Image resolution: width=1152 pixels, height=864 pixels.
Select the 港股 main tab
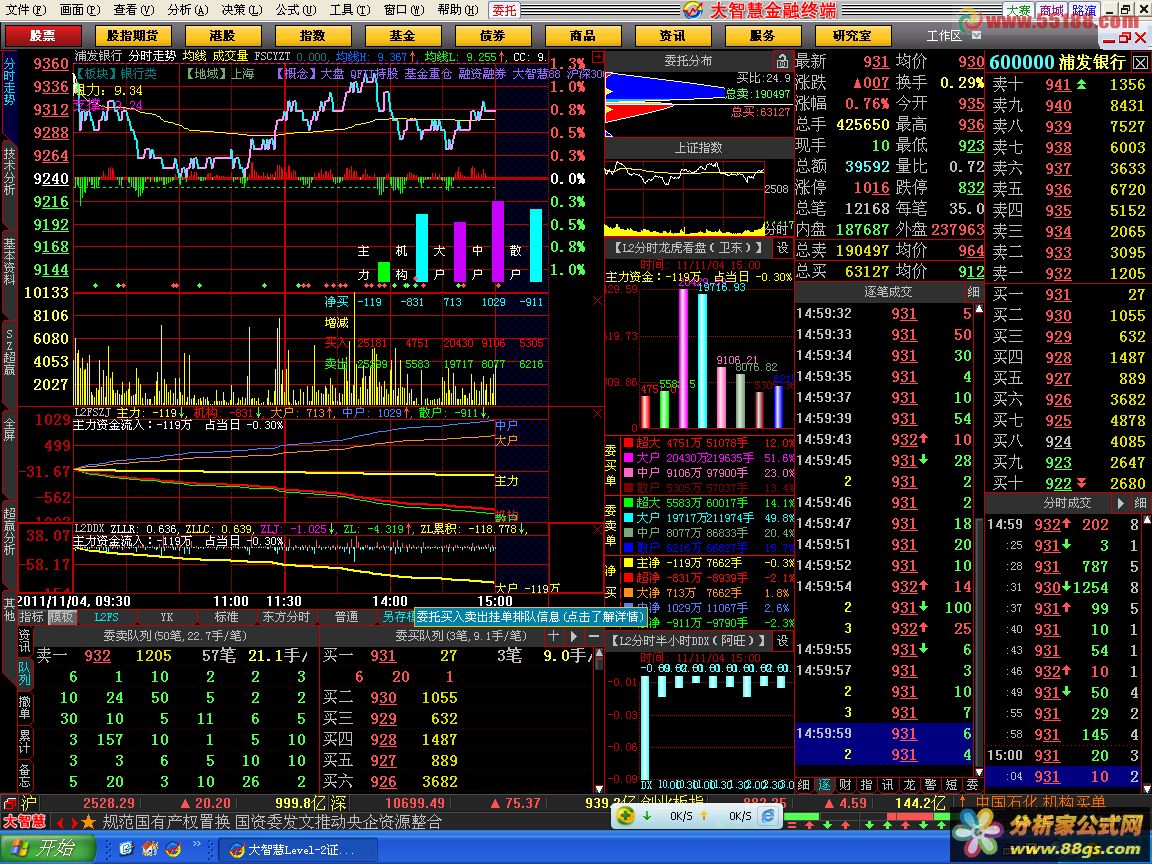pos(222,35)
